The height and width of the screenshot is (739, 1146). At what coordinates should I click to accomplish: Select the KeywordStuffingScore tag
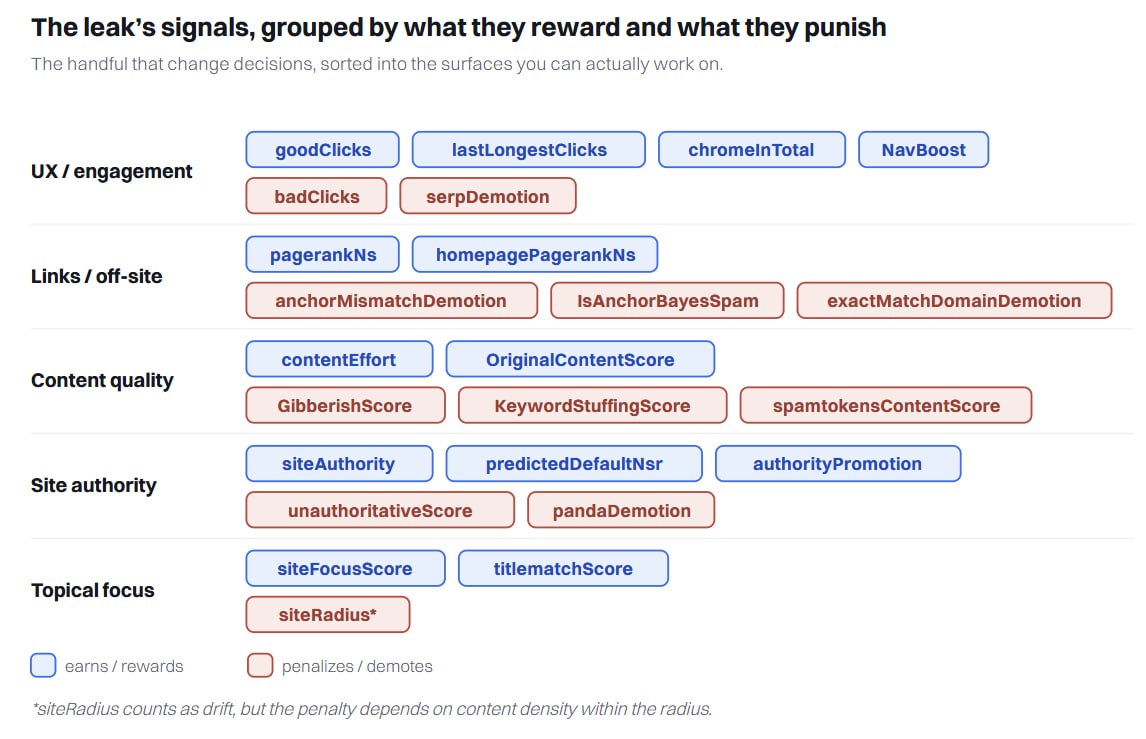[x=593, y=405]
